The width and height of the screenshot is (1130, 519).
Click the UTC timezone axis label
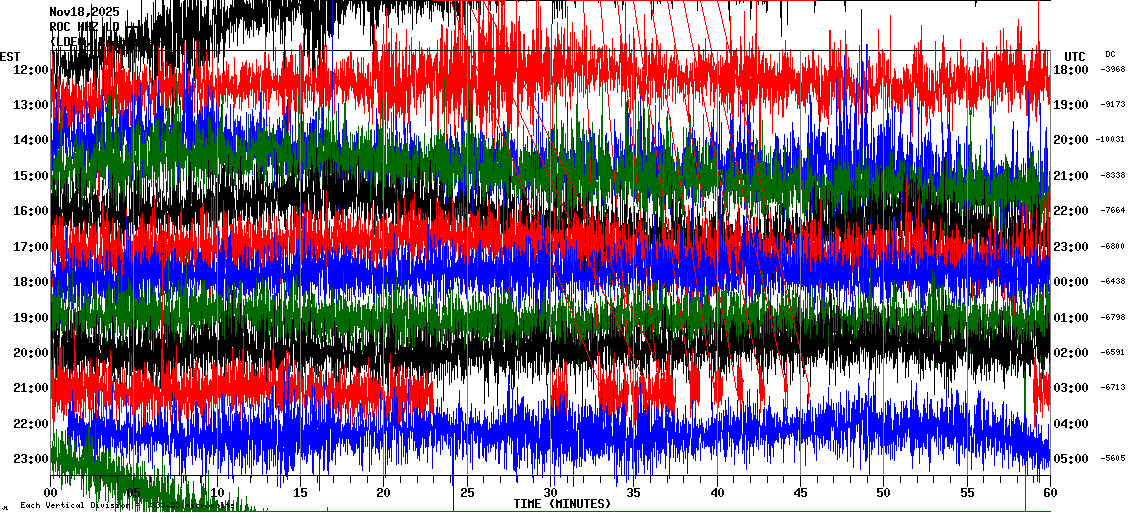coord(1074,56)
